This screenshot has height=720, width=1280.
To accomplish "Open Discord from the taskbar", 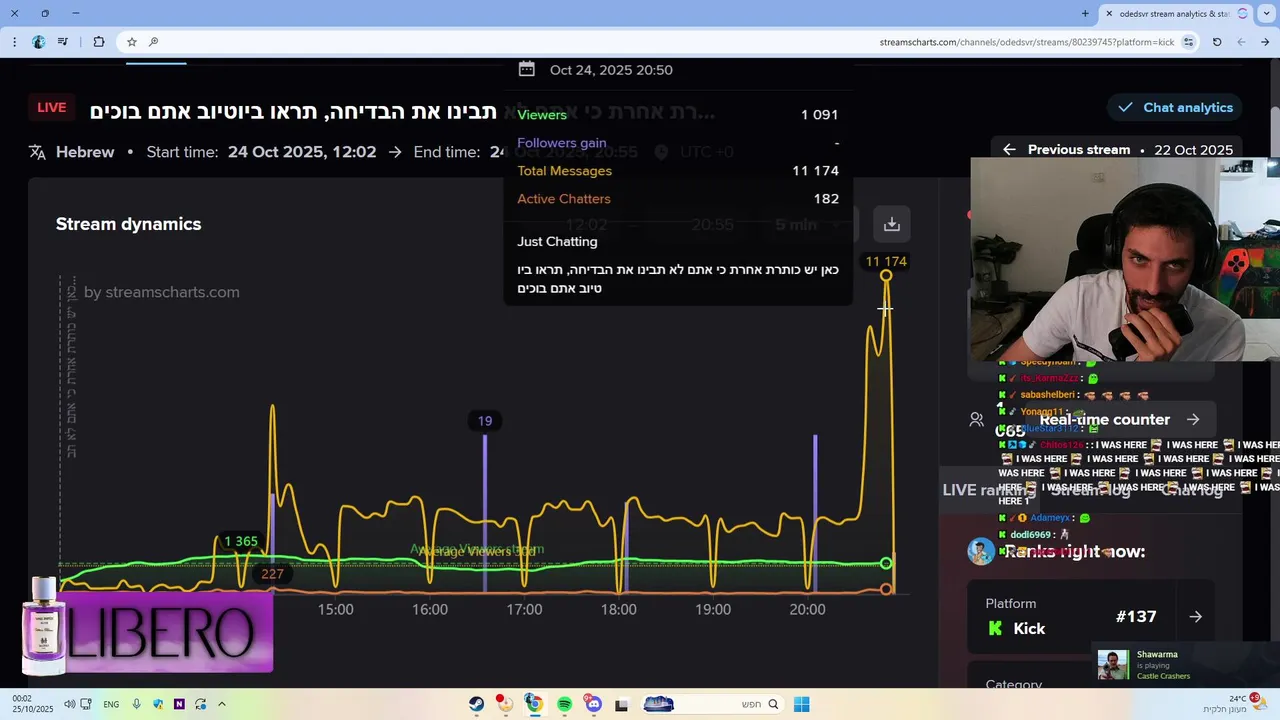I will 593,704.
